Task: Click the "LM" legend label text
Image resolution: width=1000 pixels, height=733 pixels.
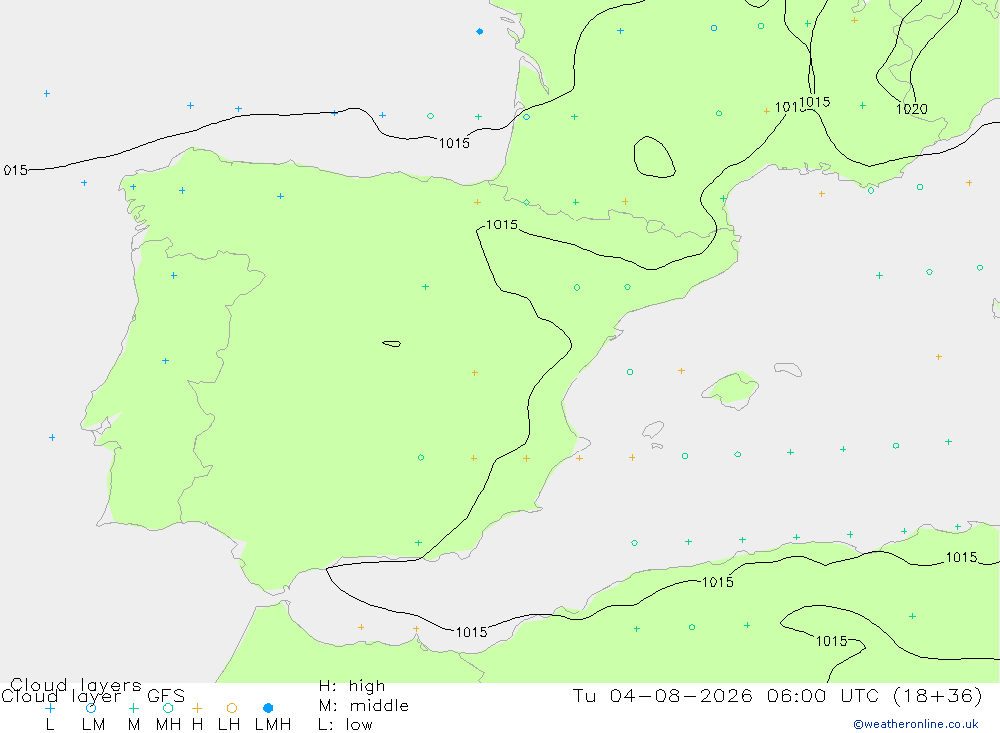Action: [93, 725]
